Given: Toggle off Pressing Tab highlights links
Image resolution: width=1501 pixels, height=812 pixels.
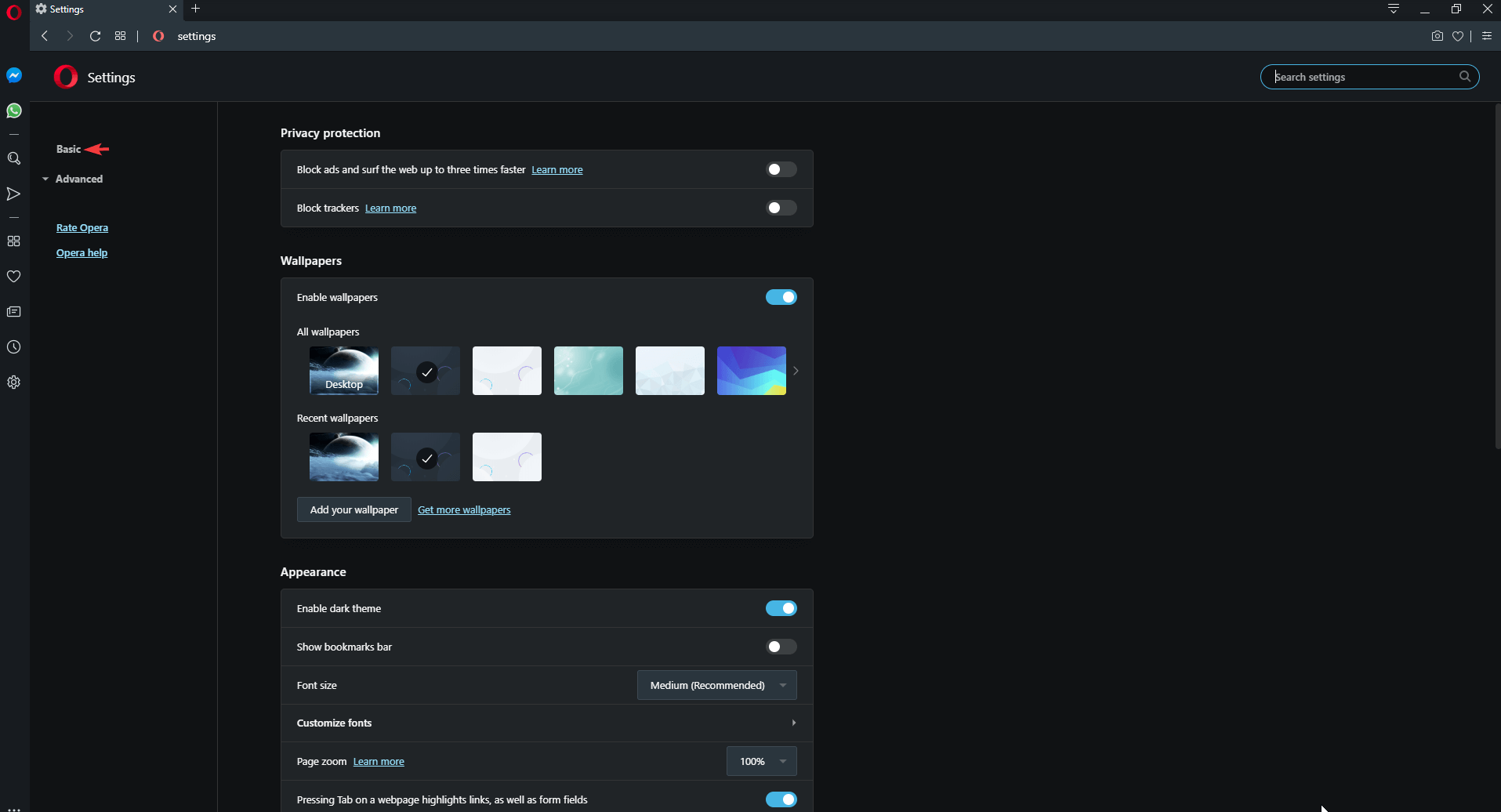Looking at the screenshot, I should pyautogui.click(x=781, y=799).
